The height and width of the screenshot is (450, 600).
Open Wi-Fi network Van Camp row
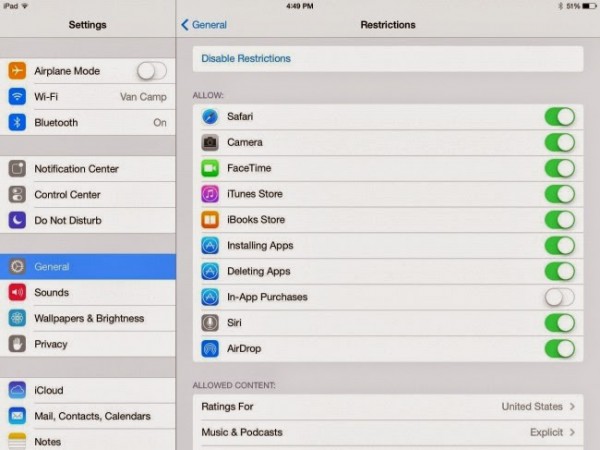pos(88,96)
